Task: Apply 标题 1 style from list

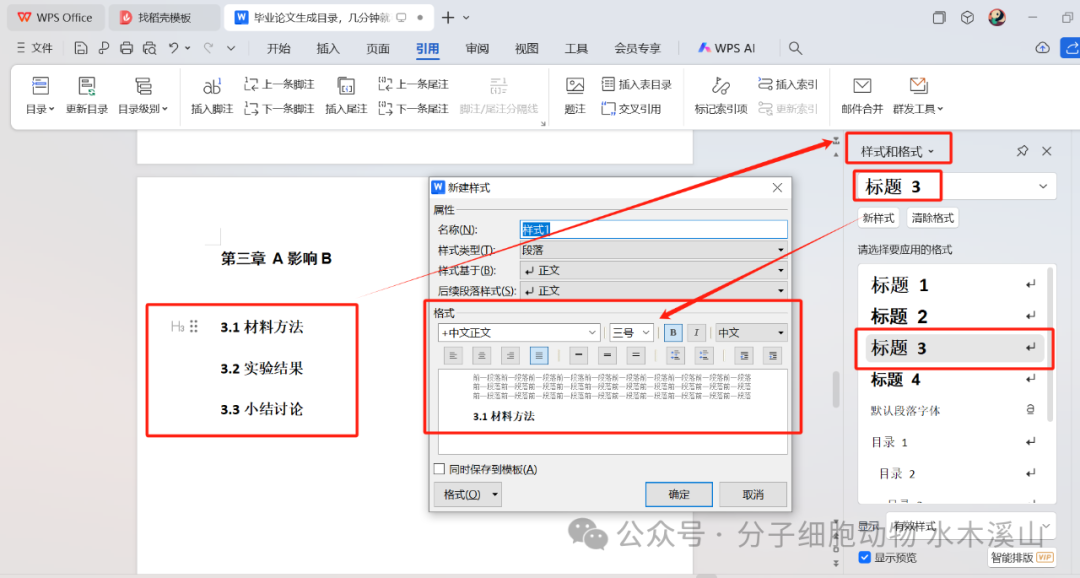Action: [x=953, y=285]
